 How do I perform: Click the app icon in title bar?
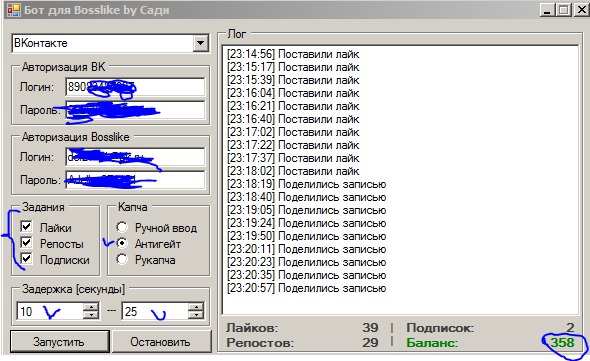click(x=14, y=10)
